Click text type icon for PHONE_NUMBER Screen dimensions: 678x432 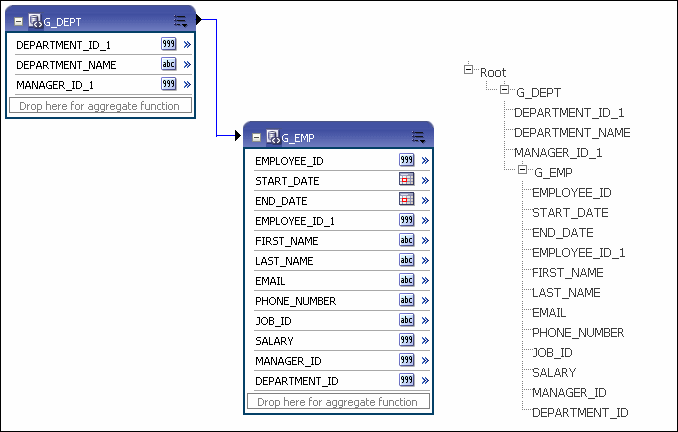406,301
